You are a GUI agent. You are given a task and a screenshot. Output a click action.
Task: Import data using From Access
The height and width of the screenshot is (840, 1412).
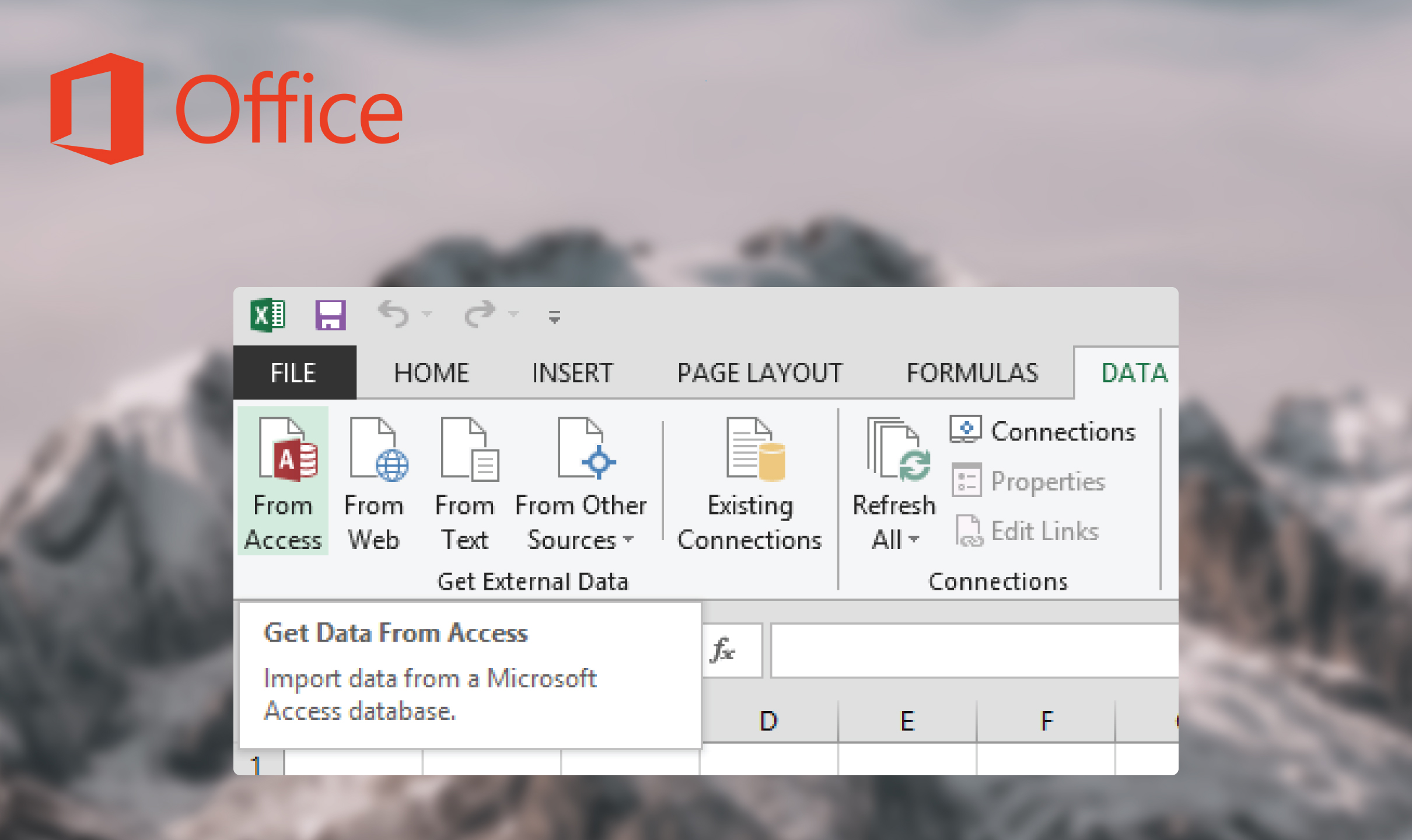283,482
